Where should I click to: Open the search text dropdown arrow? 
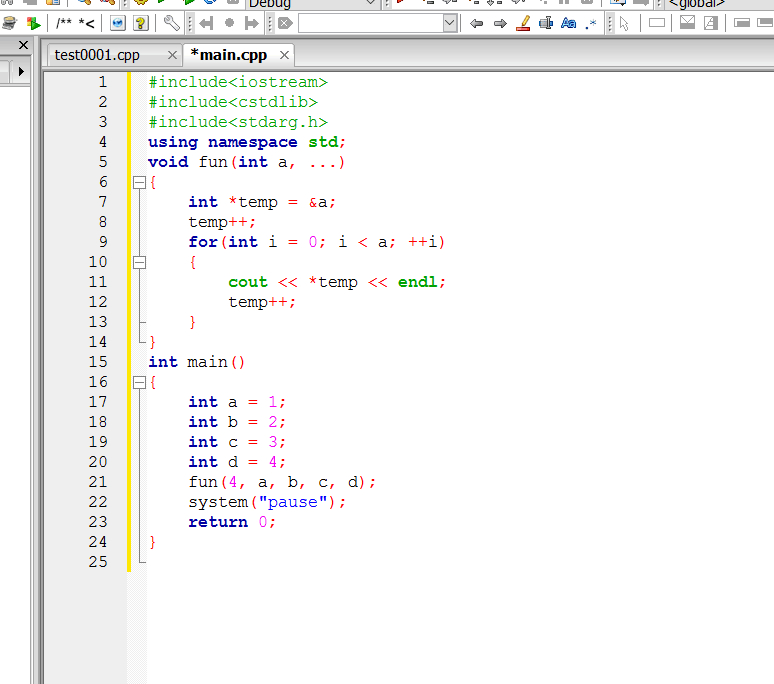tap(449, 23)
